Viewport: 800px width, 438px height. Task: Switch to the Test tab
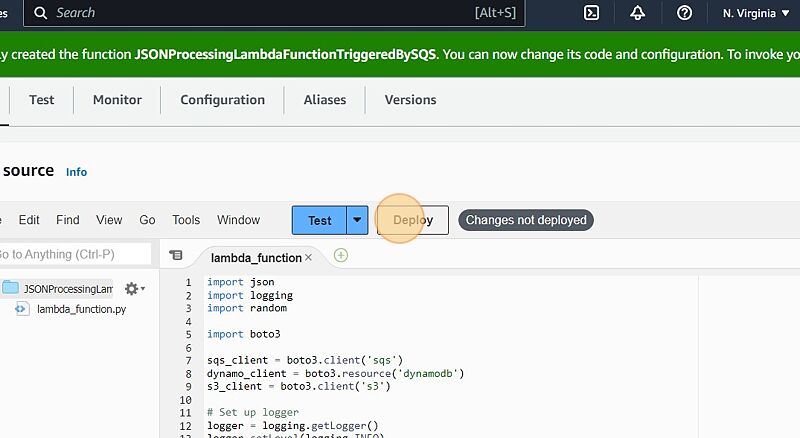41,100
